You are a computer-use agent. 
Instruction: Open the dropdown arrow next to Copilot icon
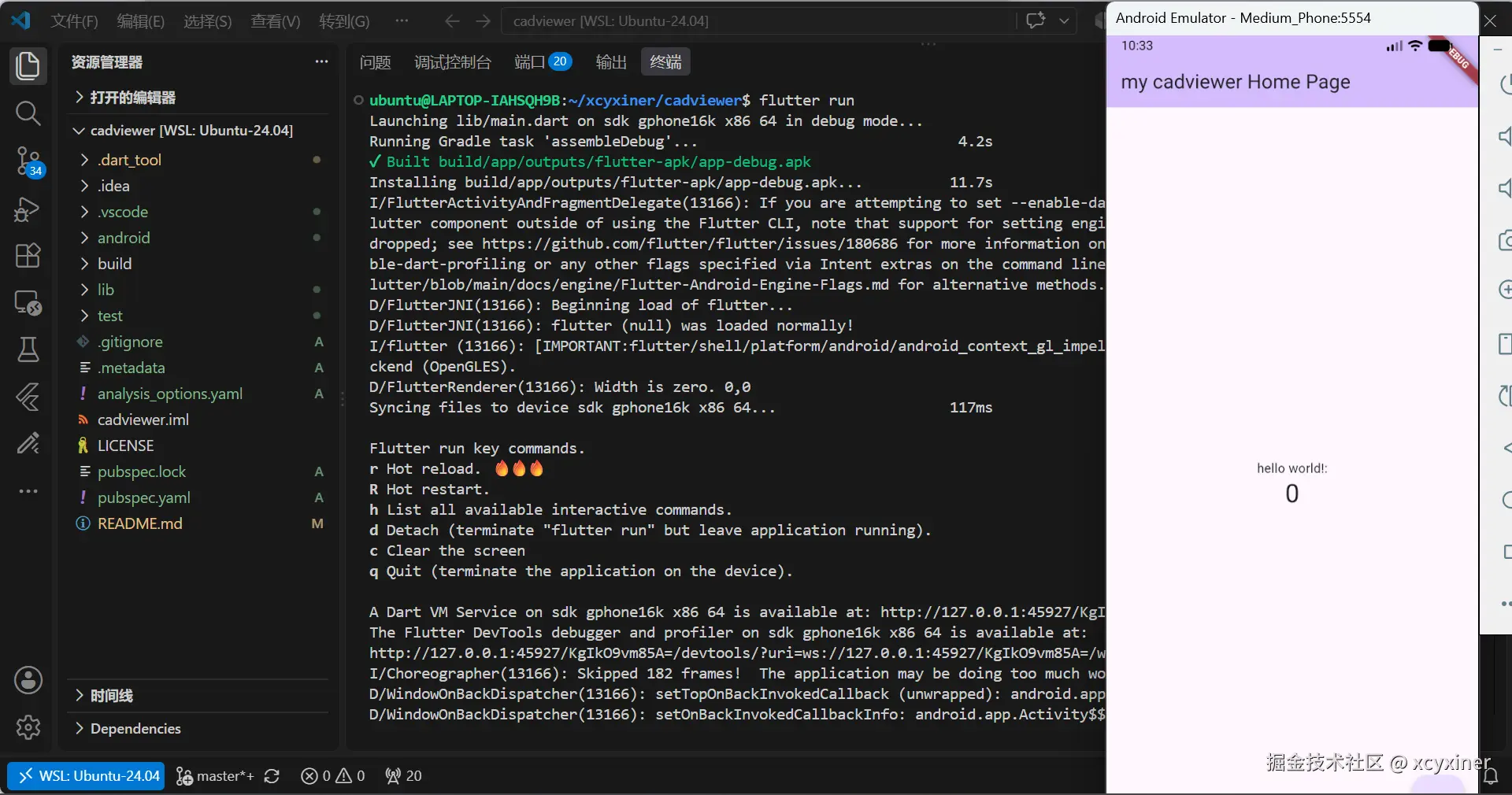[x=1064, y=21]
